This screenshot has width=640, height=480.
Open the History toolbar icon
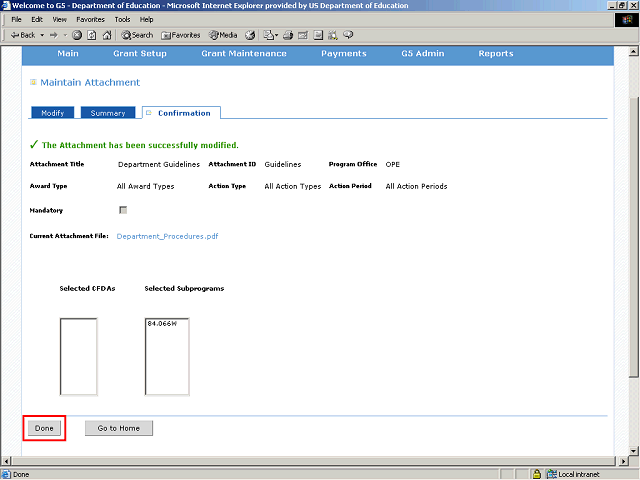pyautogui.click(x=250, y=35)
